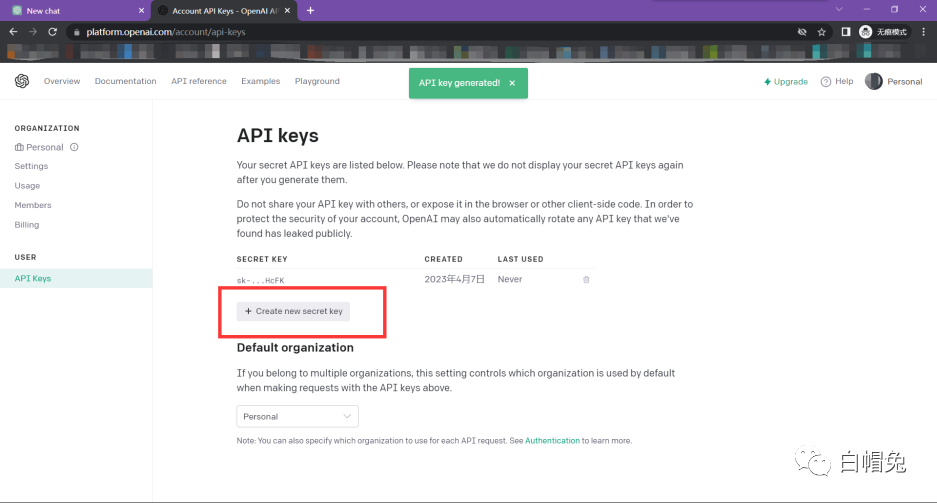Click the Upgrade link
This screenshot has height=503, width=937.
pos(786,82)
